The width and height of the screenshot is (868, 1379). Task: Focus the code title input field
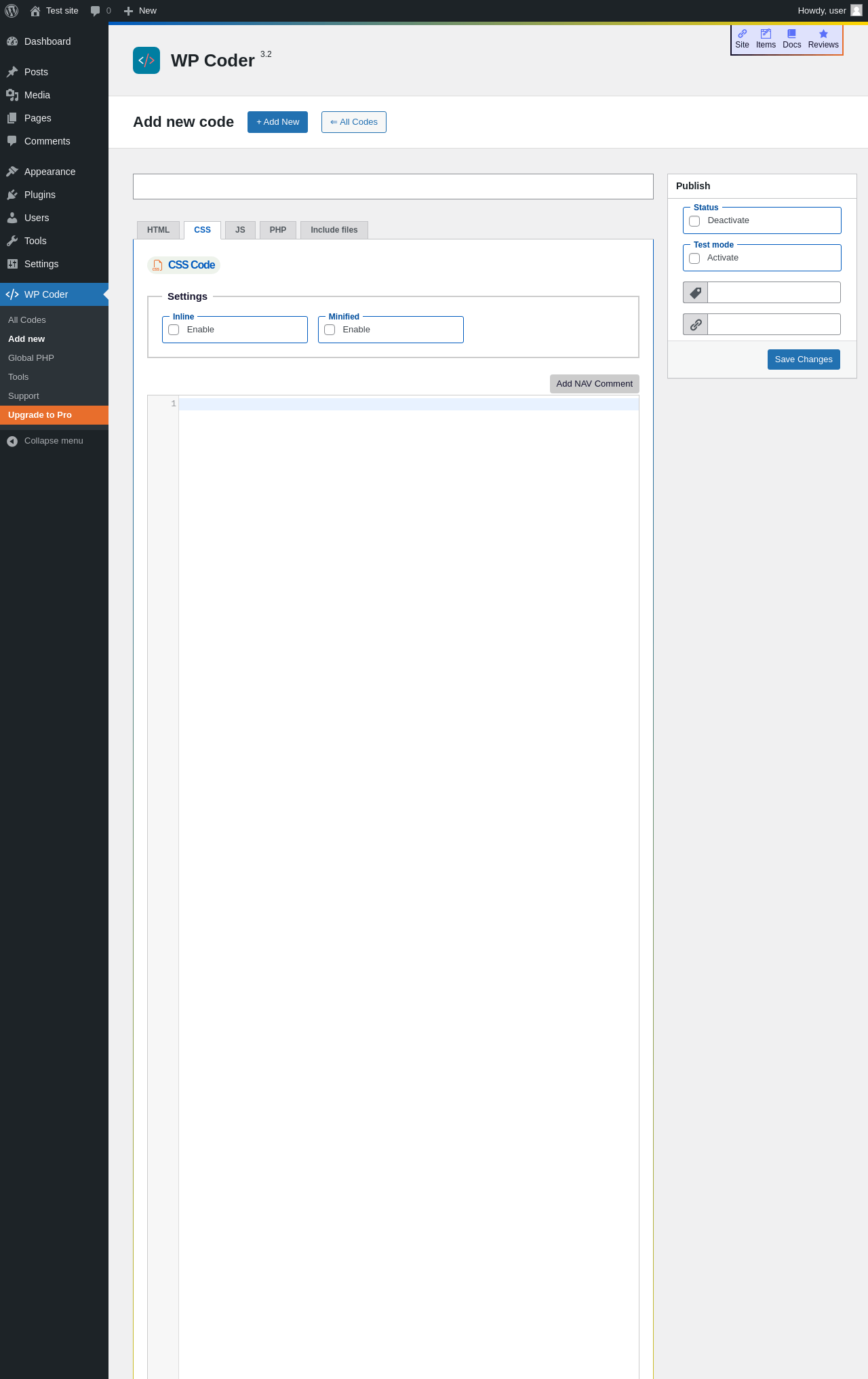click(x=393, y=187)
